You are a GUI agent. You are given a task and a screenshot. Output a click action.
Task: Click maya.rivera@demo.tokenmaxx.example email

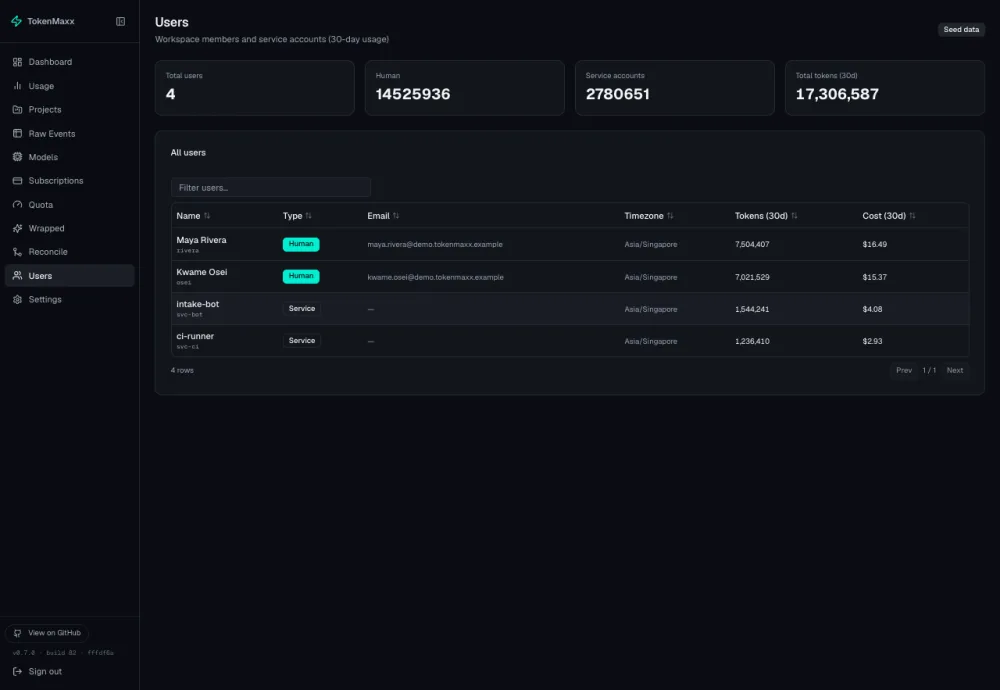pos(435,244)
